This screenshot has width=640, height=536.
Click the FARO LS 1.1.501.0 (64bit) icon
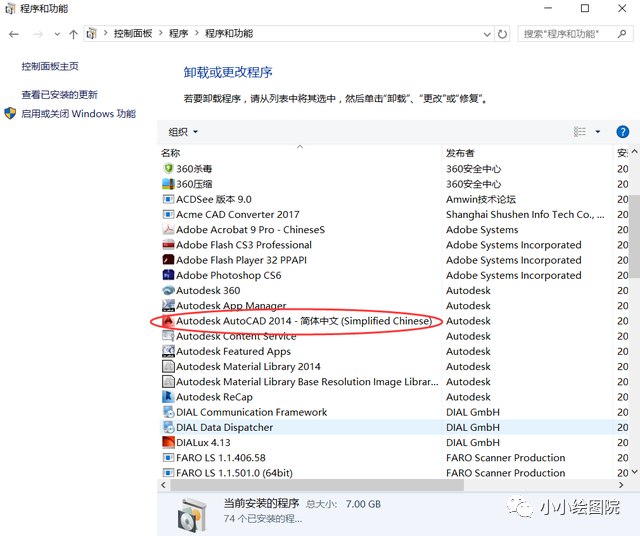(x=168, y=473)
